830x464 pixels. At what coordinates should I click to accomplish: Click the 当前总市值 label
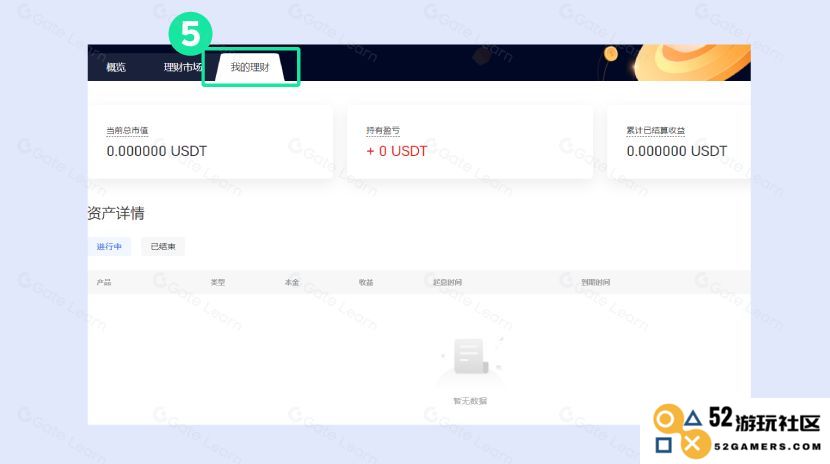click(x=127, y=131)
